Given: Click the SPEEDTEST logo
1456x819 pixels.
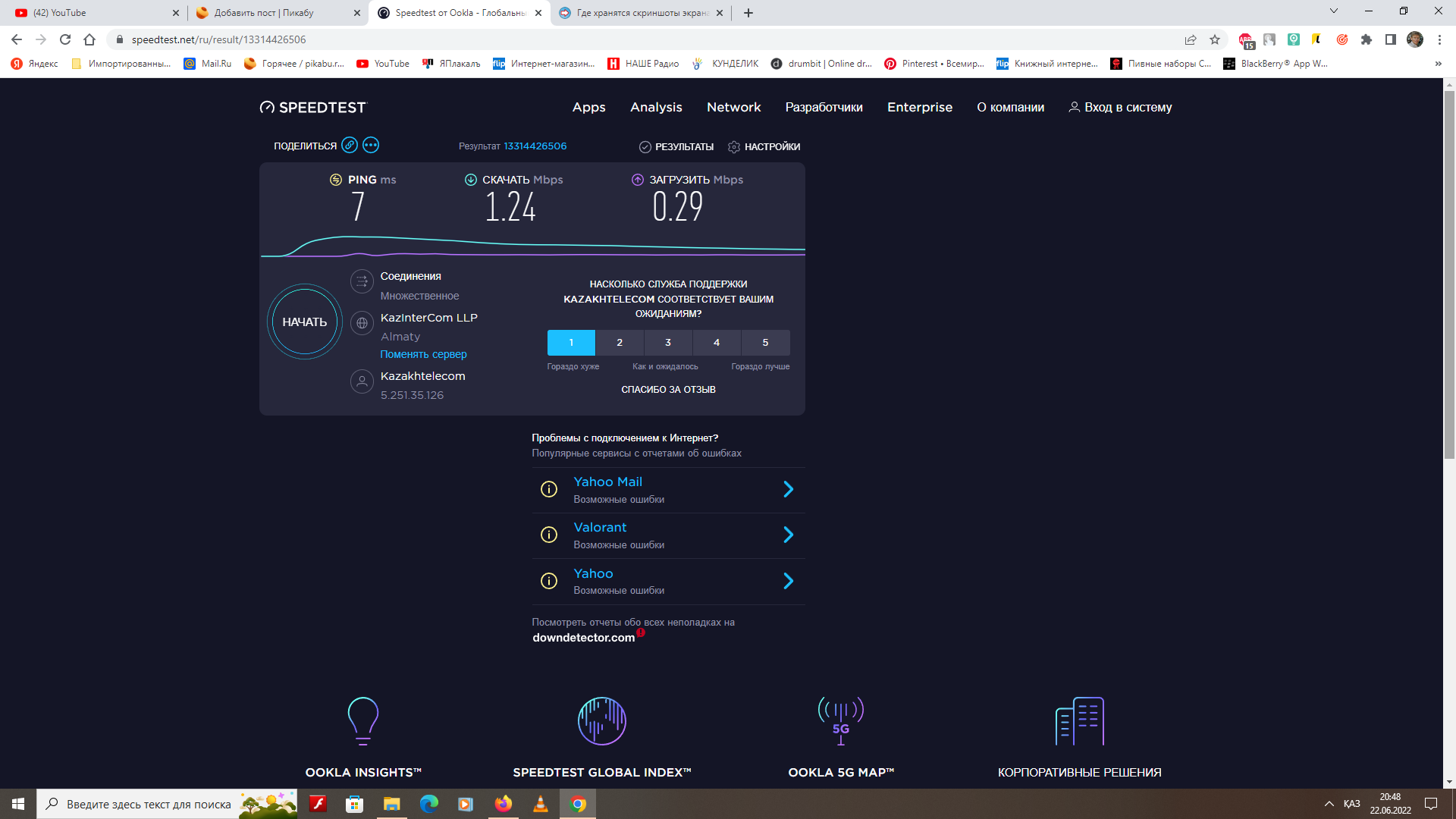Looking at the screenshot, I should click(x=312, y=108).
